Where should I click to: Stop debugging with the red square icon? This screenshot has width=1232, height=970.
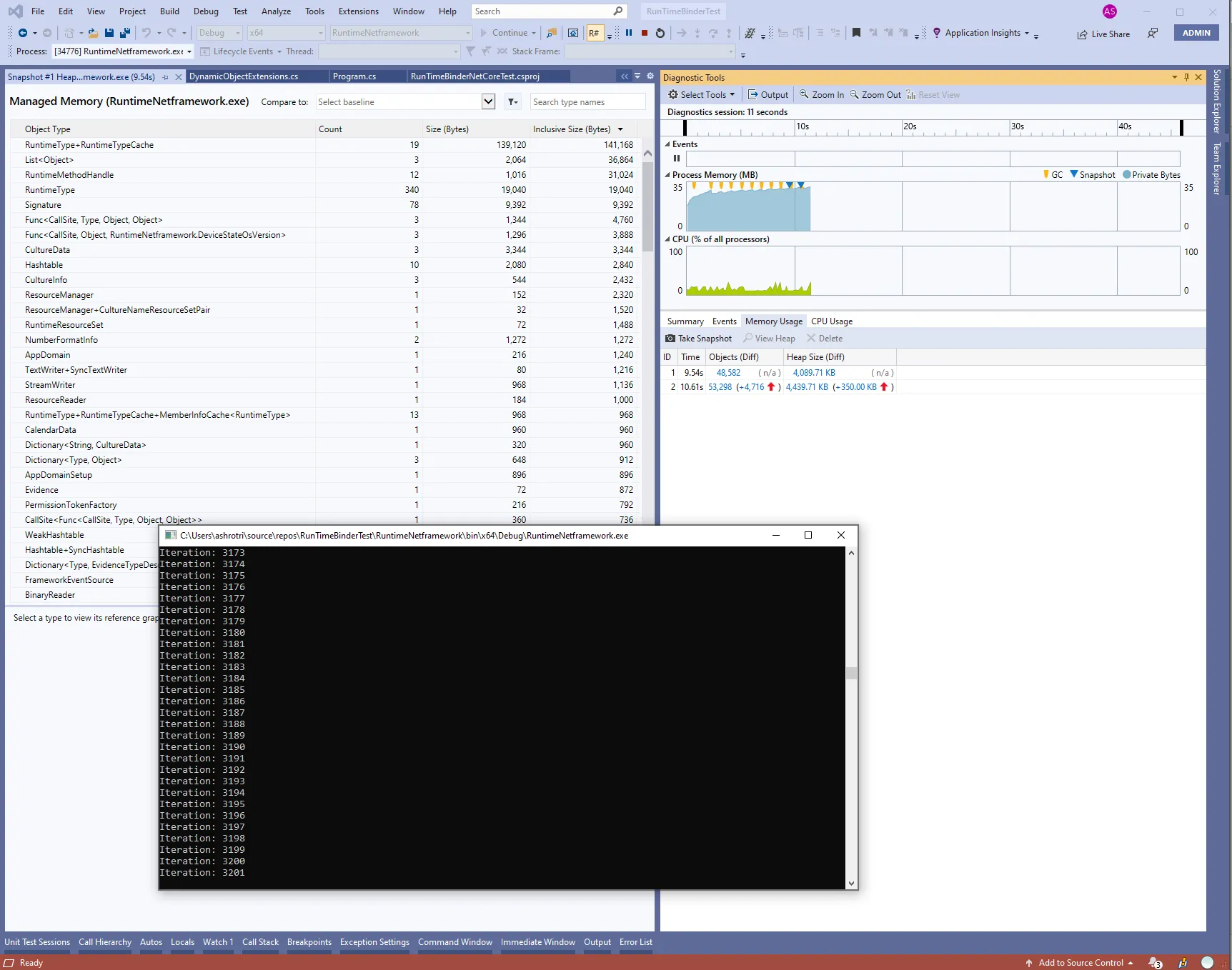645,33
